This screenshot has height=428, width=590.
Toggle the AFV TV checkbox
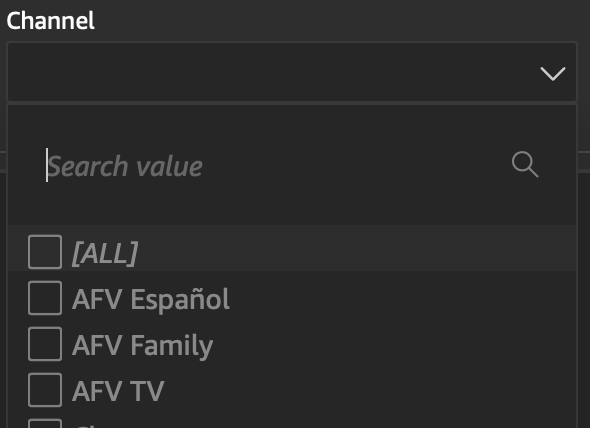[45, 390]
